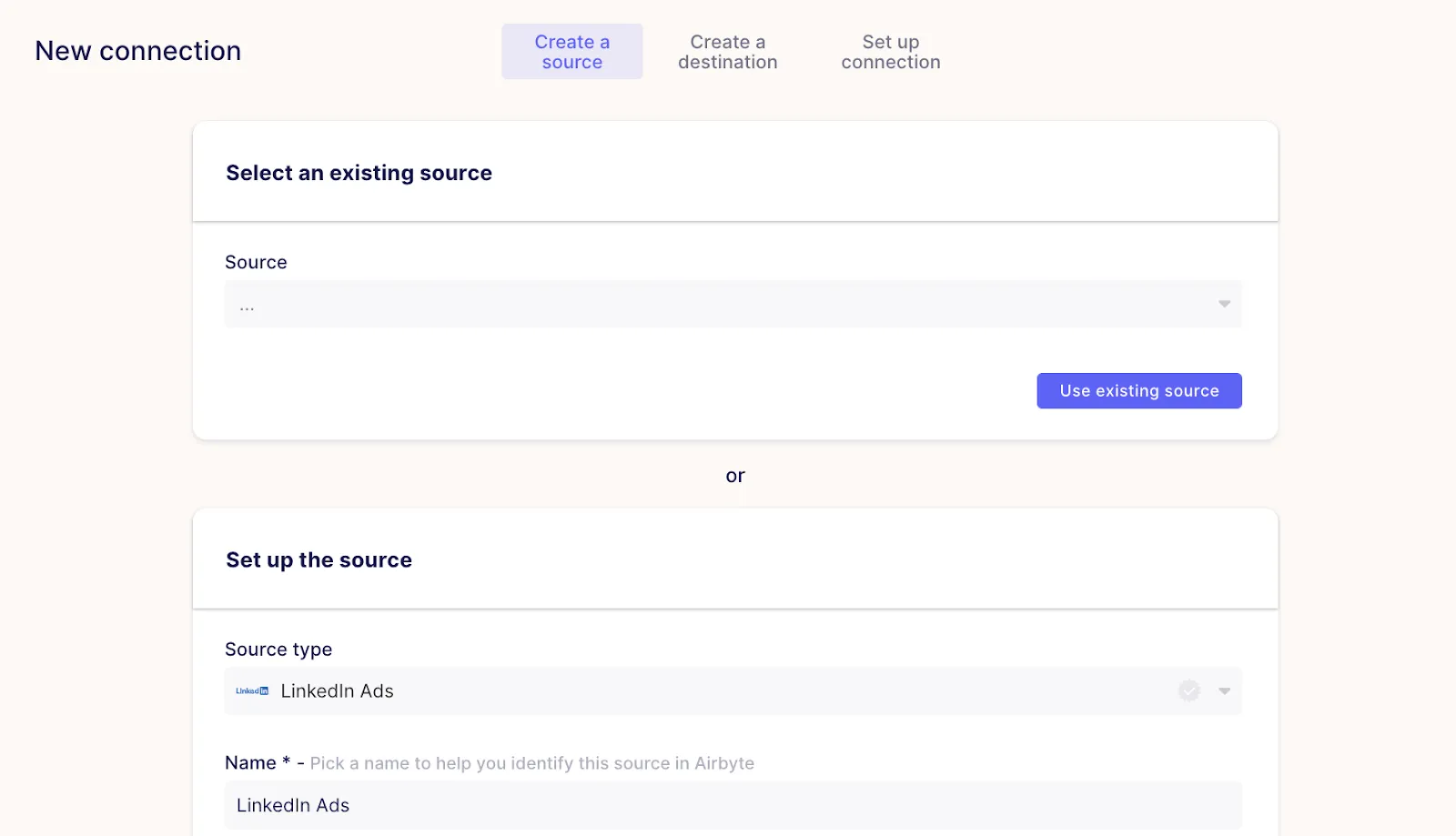The height and width of the screenshot is (836, 1456).
Task: Open the Source type LinkedIn Ads dropdown
Action: pos(733,691)
